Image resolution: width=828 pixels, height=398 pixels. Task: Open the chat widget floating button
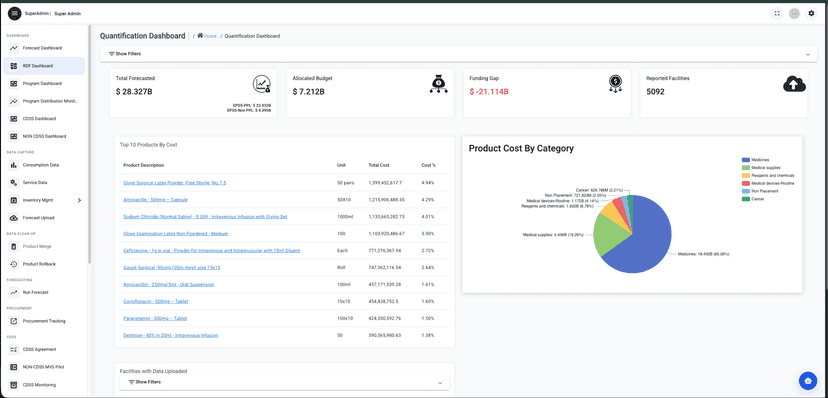coord(807,380)
